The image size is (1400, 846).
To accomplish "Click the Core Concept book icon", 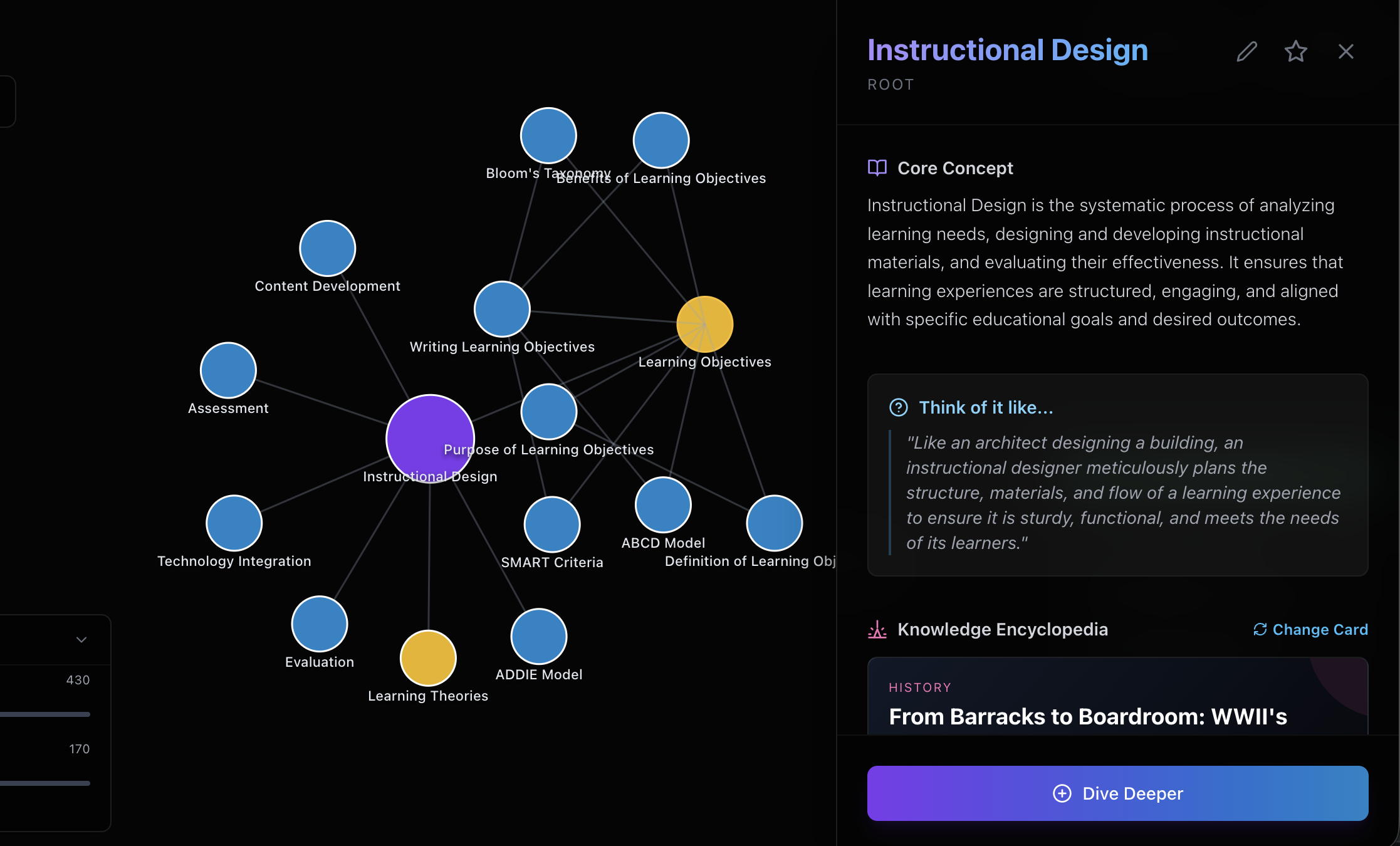I will click(x=877, y=168).
